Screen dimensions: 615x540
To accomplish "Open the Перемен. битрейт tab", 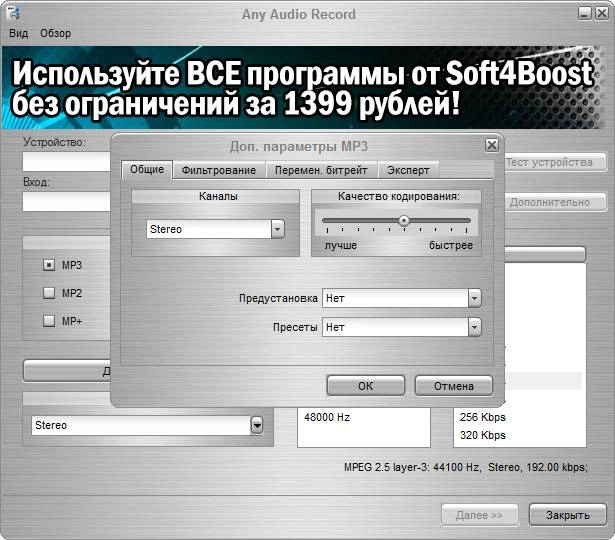I will pyautogui.click(x=321, y=170).
